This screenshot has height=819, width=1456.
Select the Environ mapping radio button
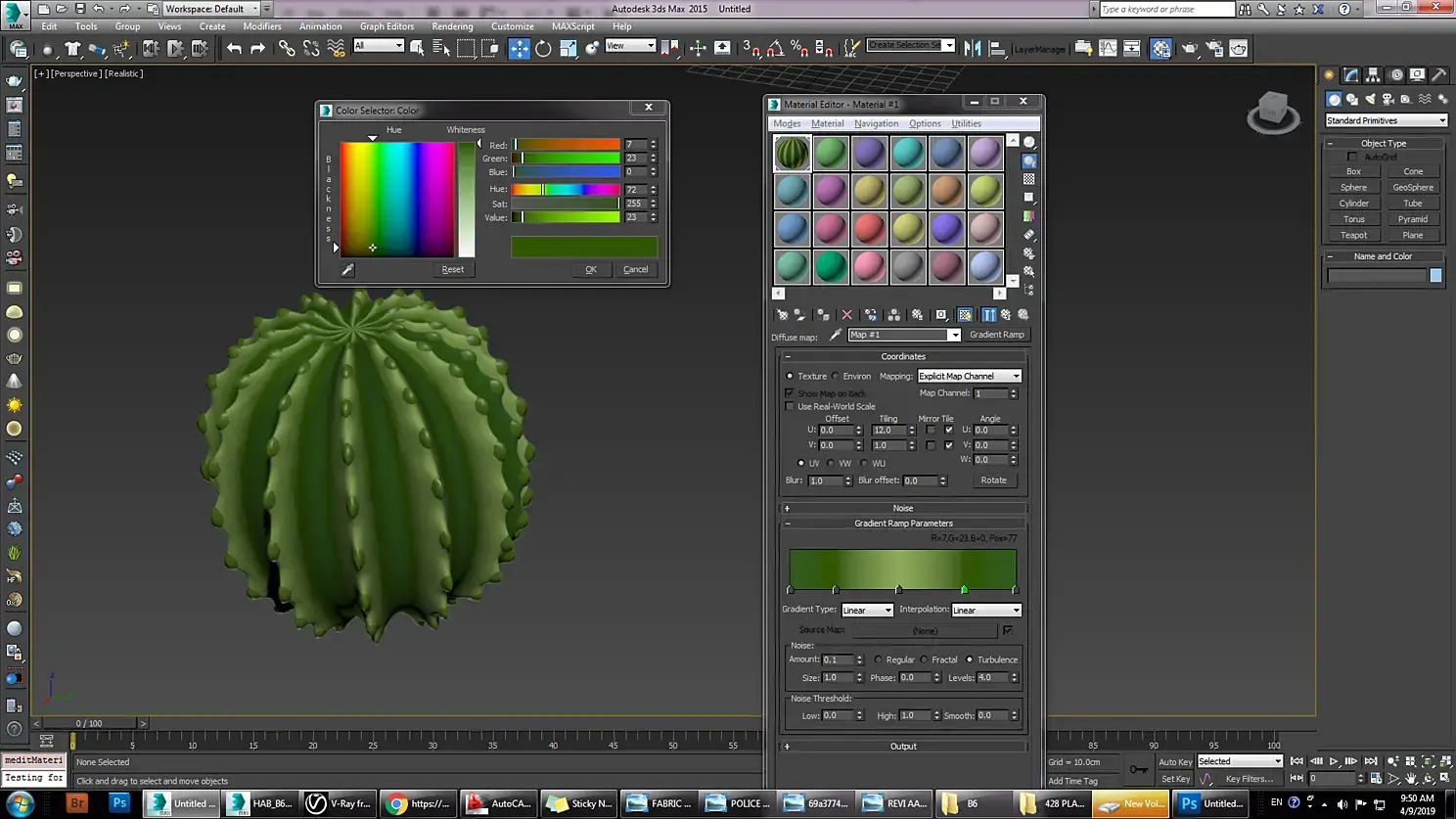coord(836,376)
